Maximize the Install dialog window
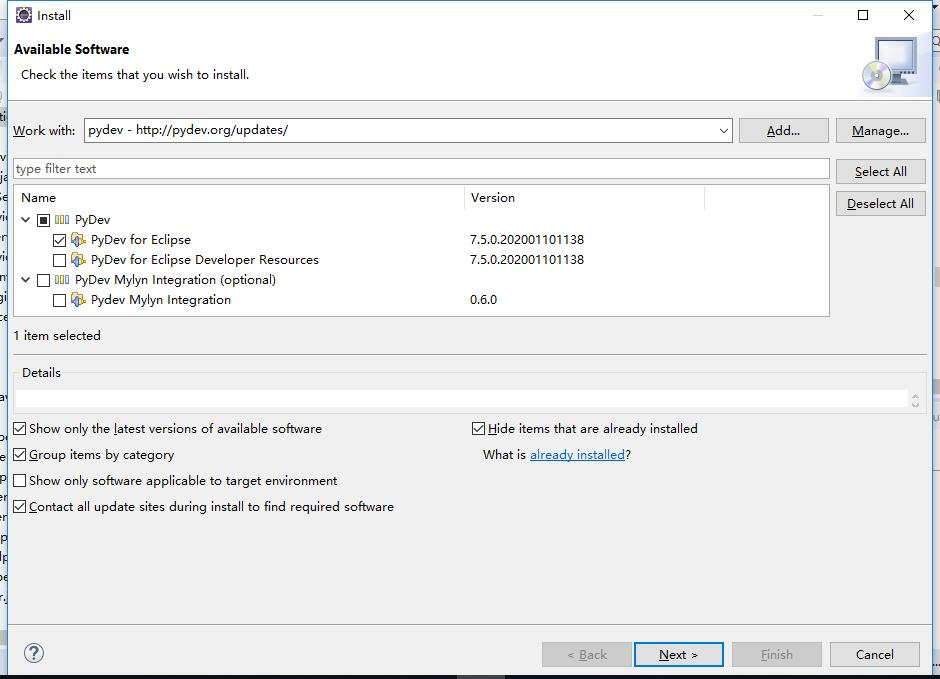The width and height of the screenshot is (940, 679). pyautogui.click(x=863, y=15)
